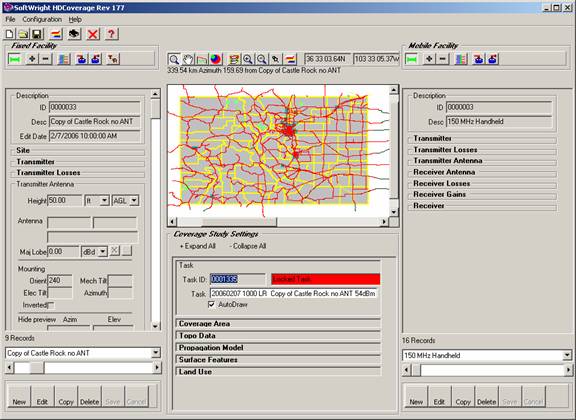Click the Hide preview text

(37, 319)
